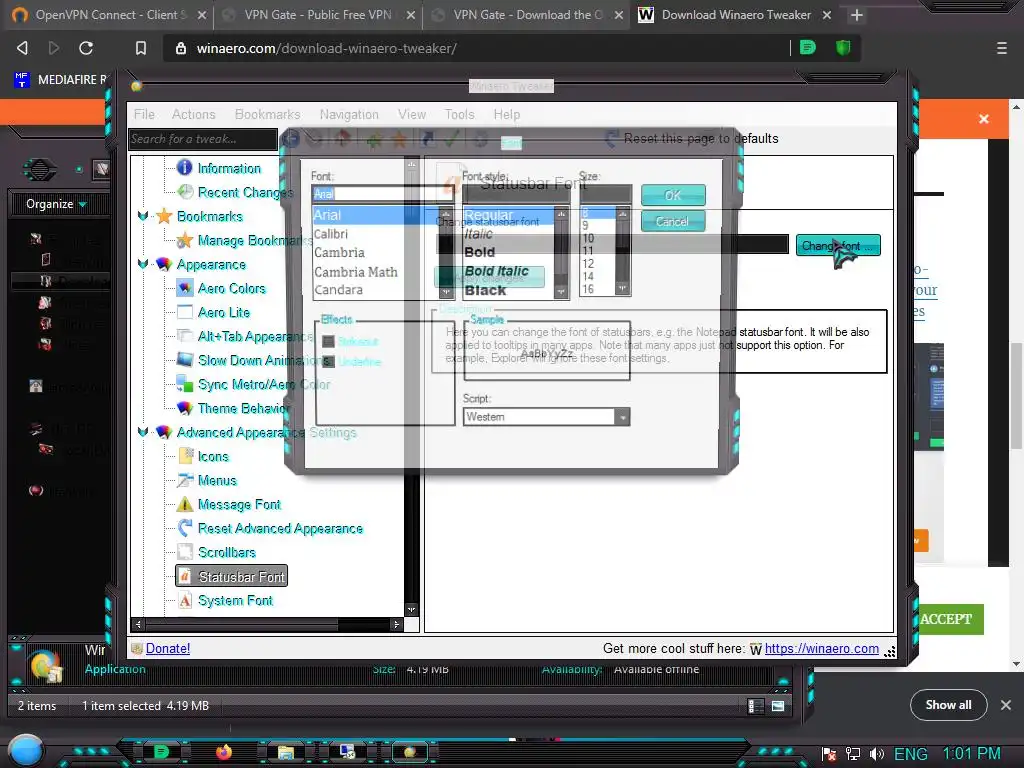Select Bold font style
This screenshot has height=768, width=1024.
[x=479, y=252]
